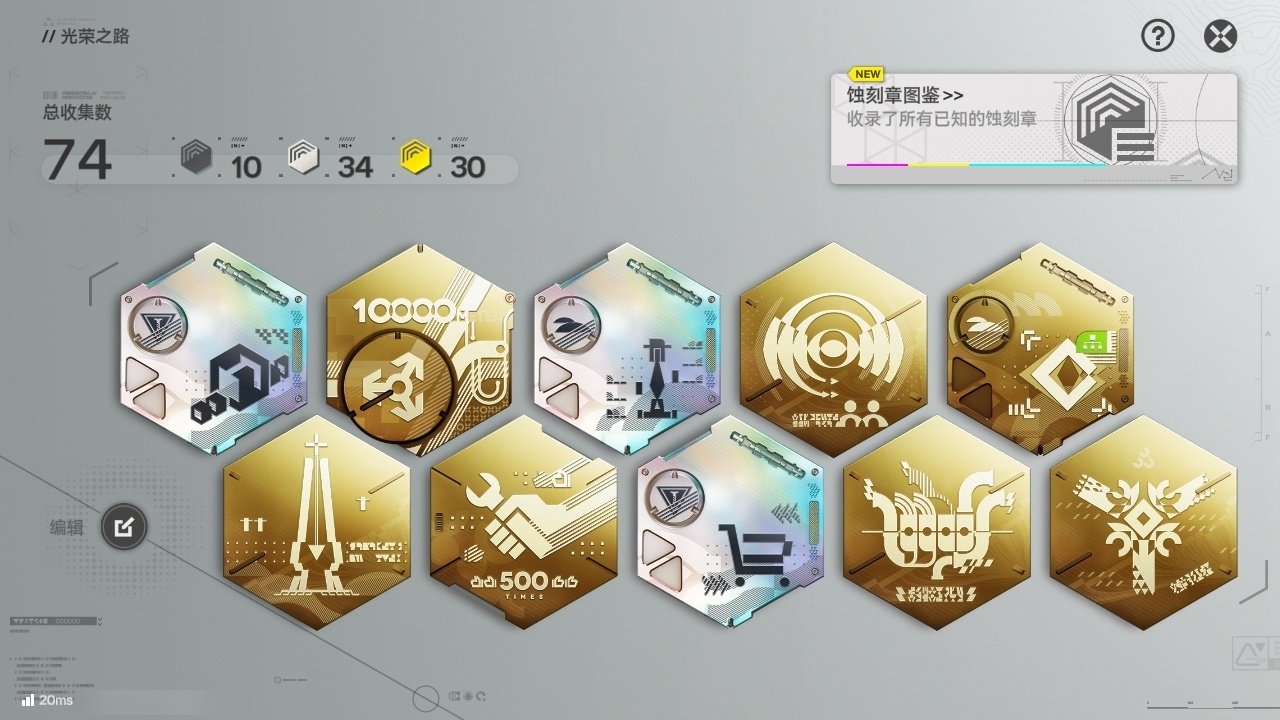This screenshot has height=720, width=1280.
Task: Filter by silver medal count 34
Action: pyautogui.click(x=330, y=160)
